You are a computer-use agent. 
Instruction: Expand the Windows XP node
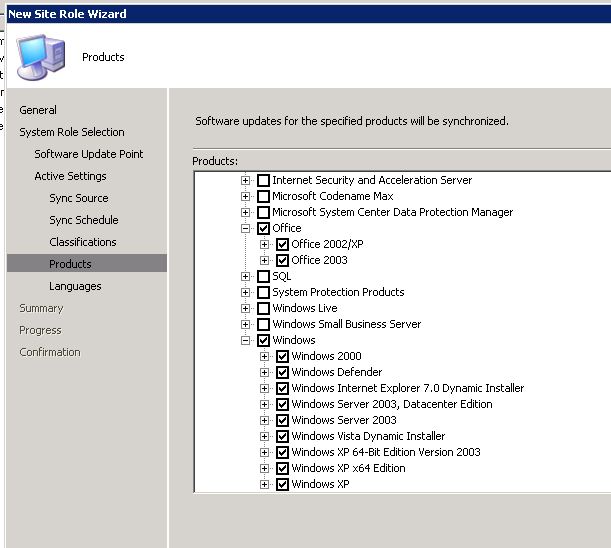(x=264, y=484)
